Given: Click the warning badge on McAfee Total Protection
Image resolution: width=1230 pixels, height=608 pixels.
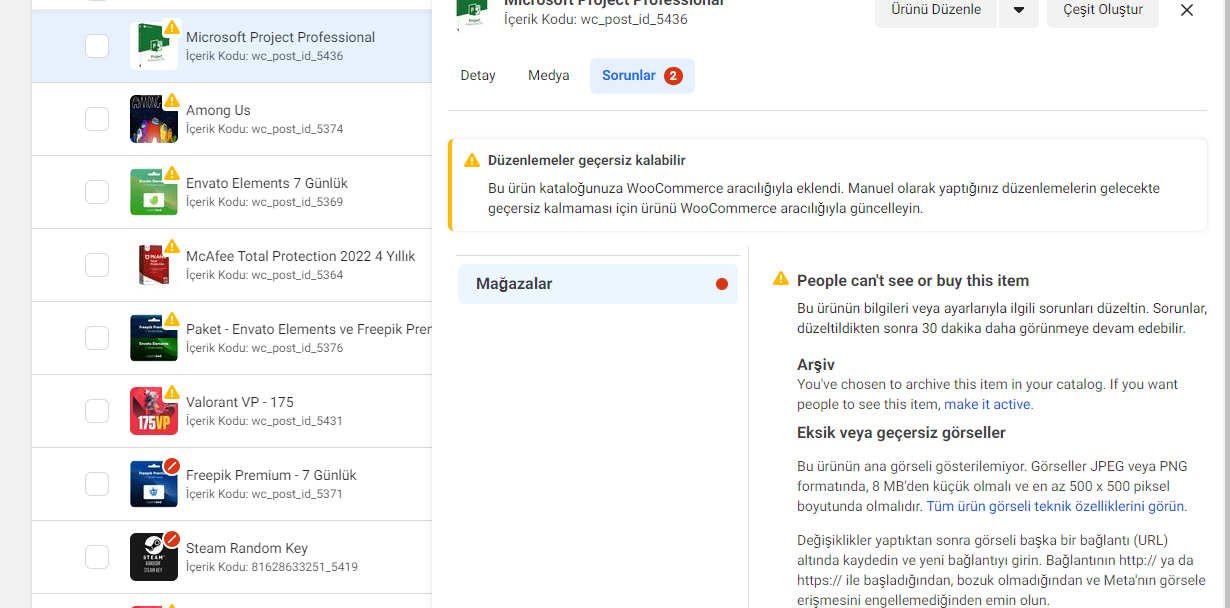Looking at the screenshot, I should [172, 246].
